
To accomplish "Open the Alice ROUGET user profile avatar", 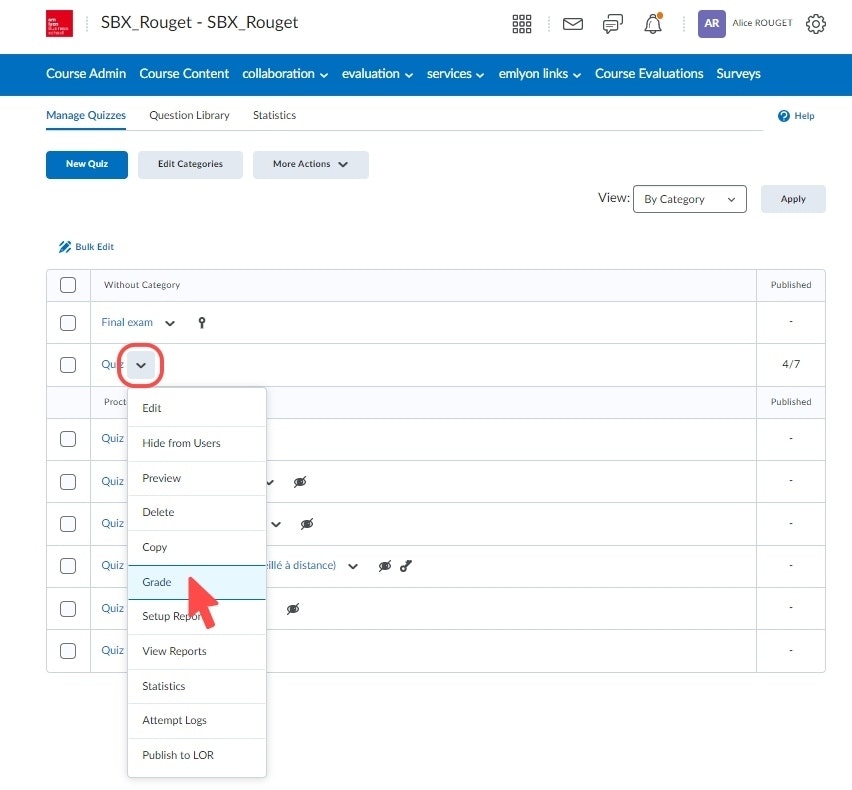I will click(x=711, y=24).
